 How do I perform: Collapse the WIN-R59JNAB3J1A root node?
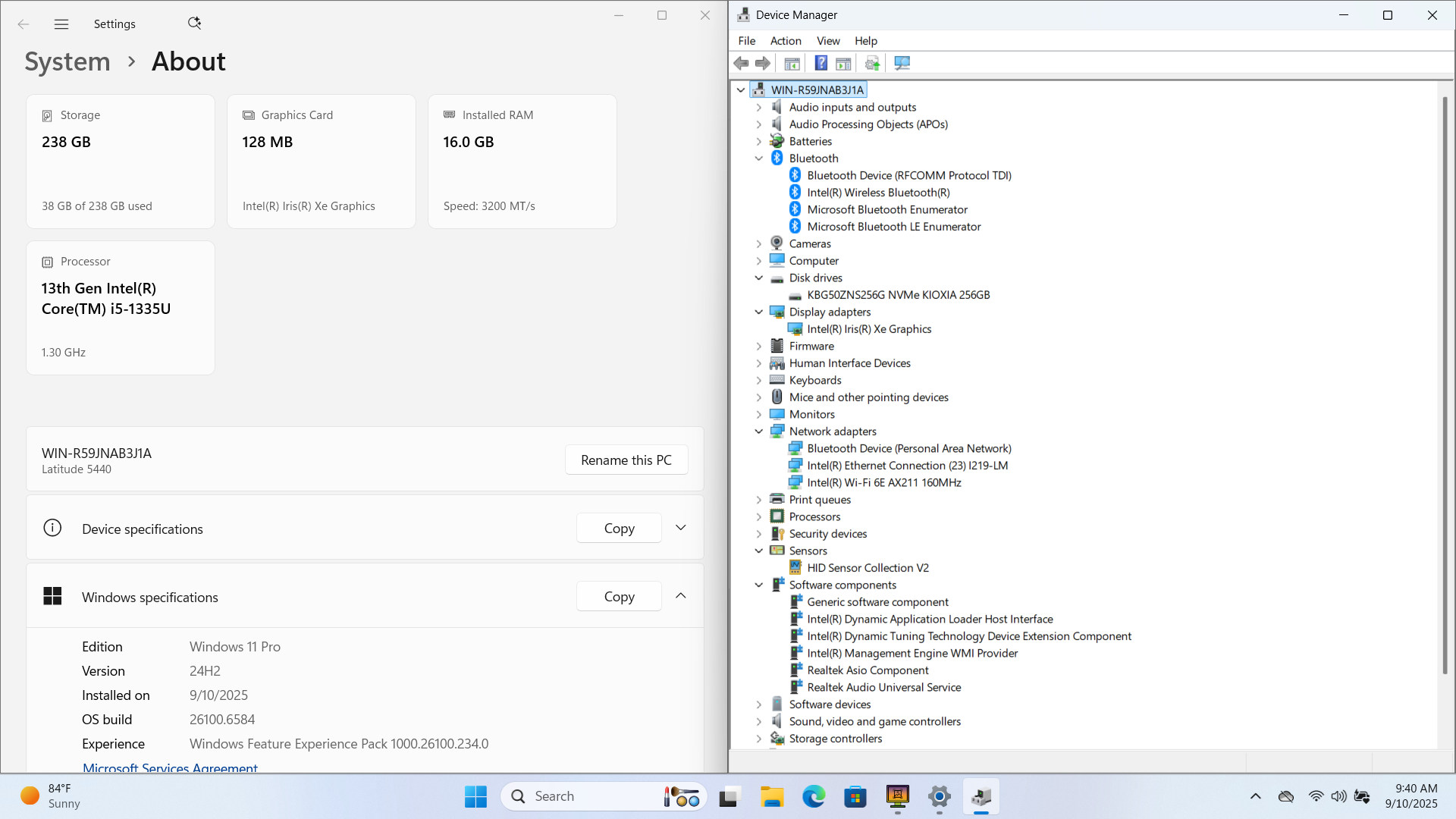[x=741, y=90]
